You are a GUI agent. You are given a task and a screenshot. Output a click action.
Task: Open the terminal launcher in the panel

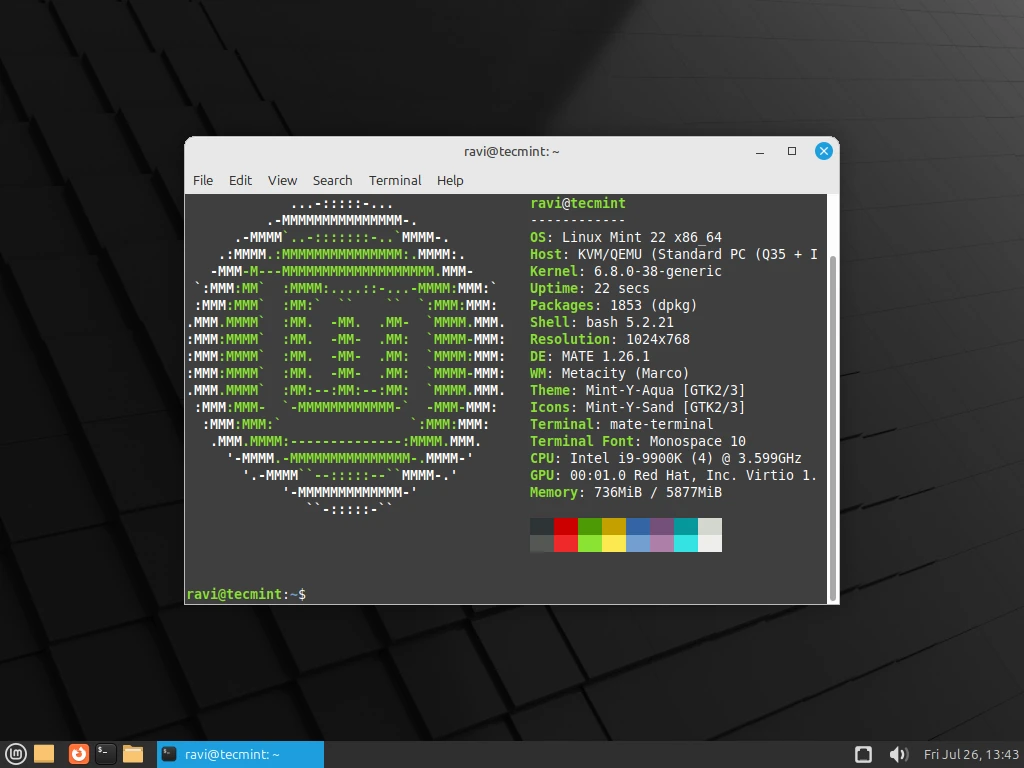point(106,754)
